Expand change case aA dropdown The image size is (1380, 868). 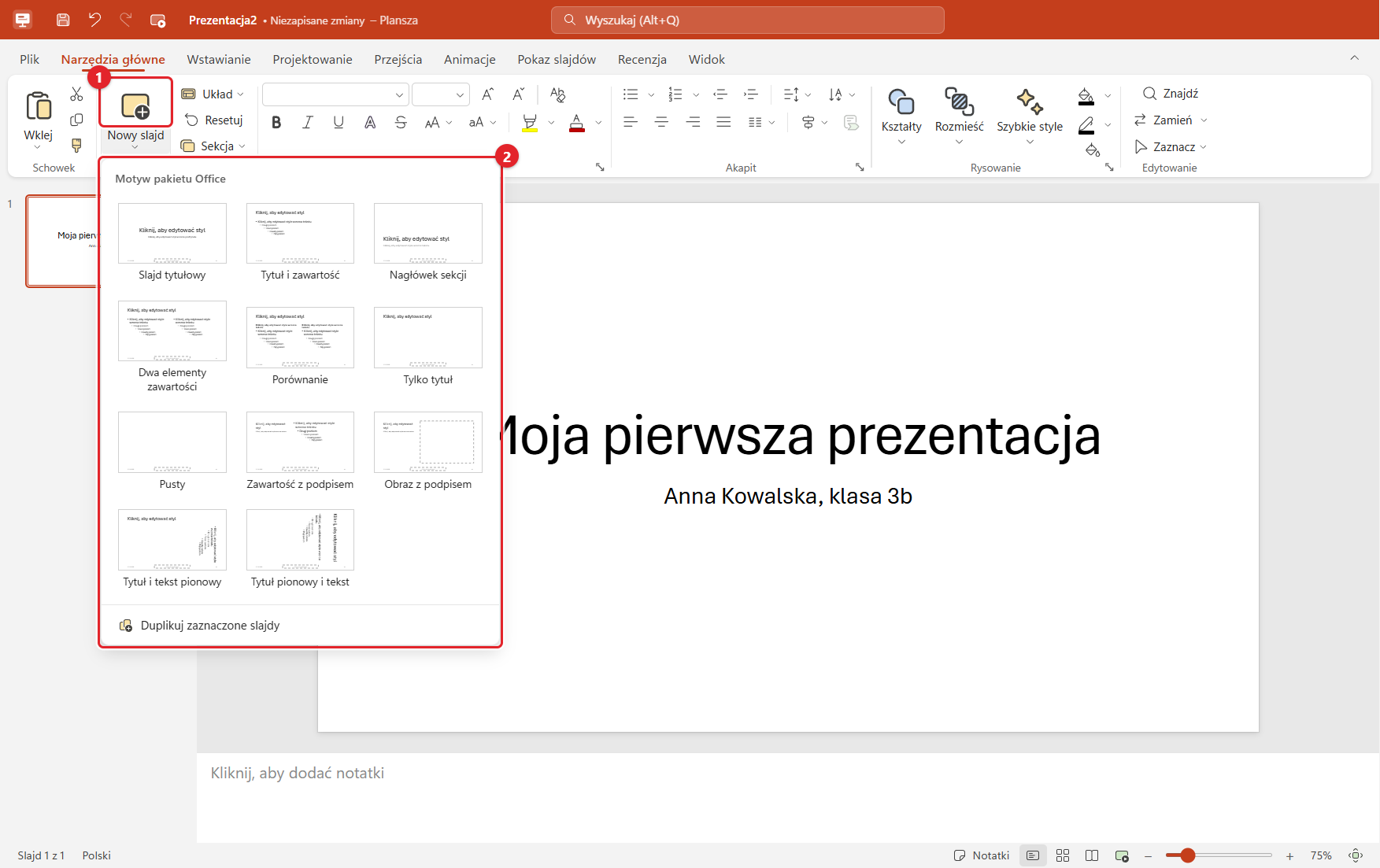tap(493, 123)
